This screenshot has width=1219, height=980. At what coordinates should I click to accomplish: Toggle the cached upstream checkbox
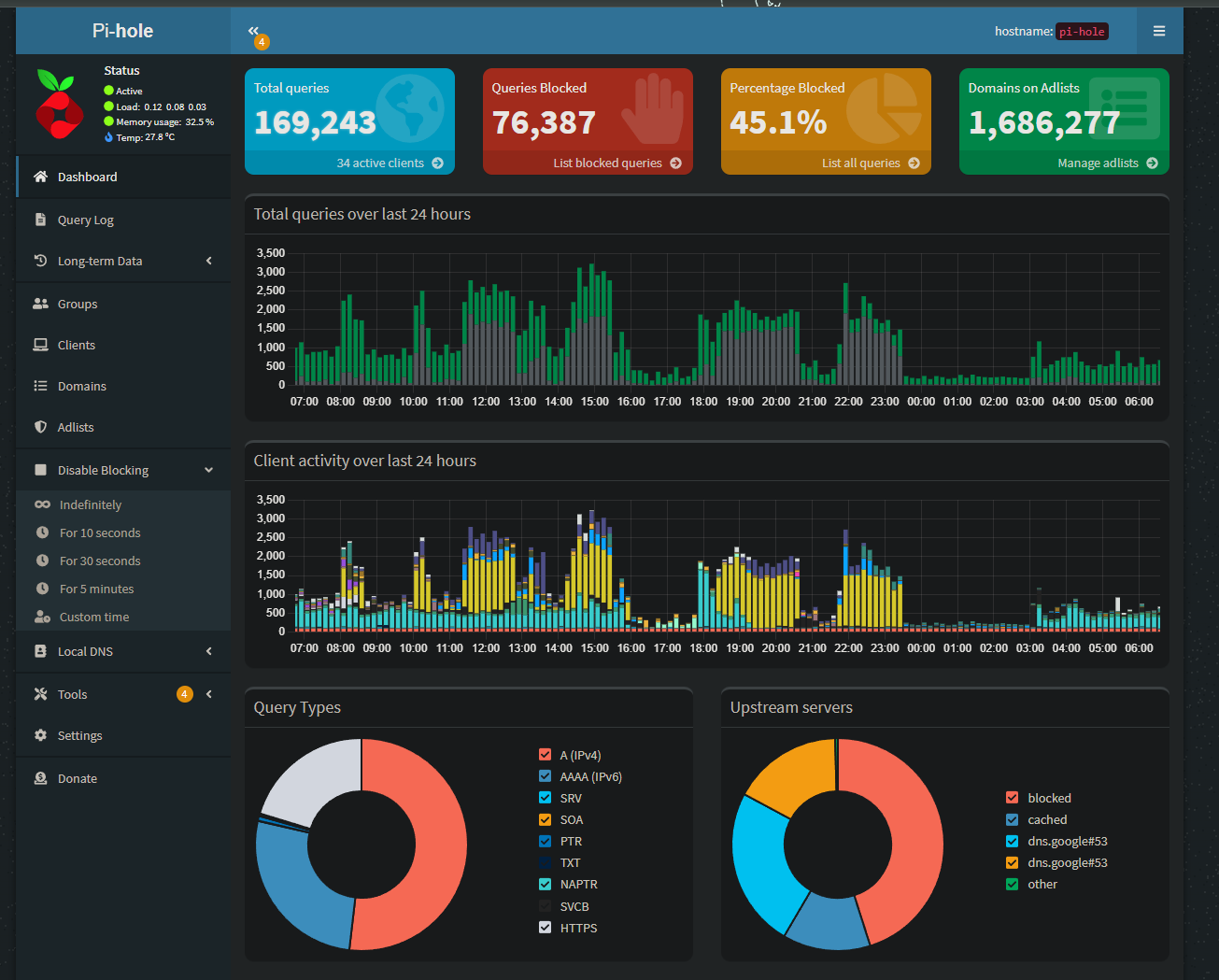point(1012,819)
